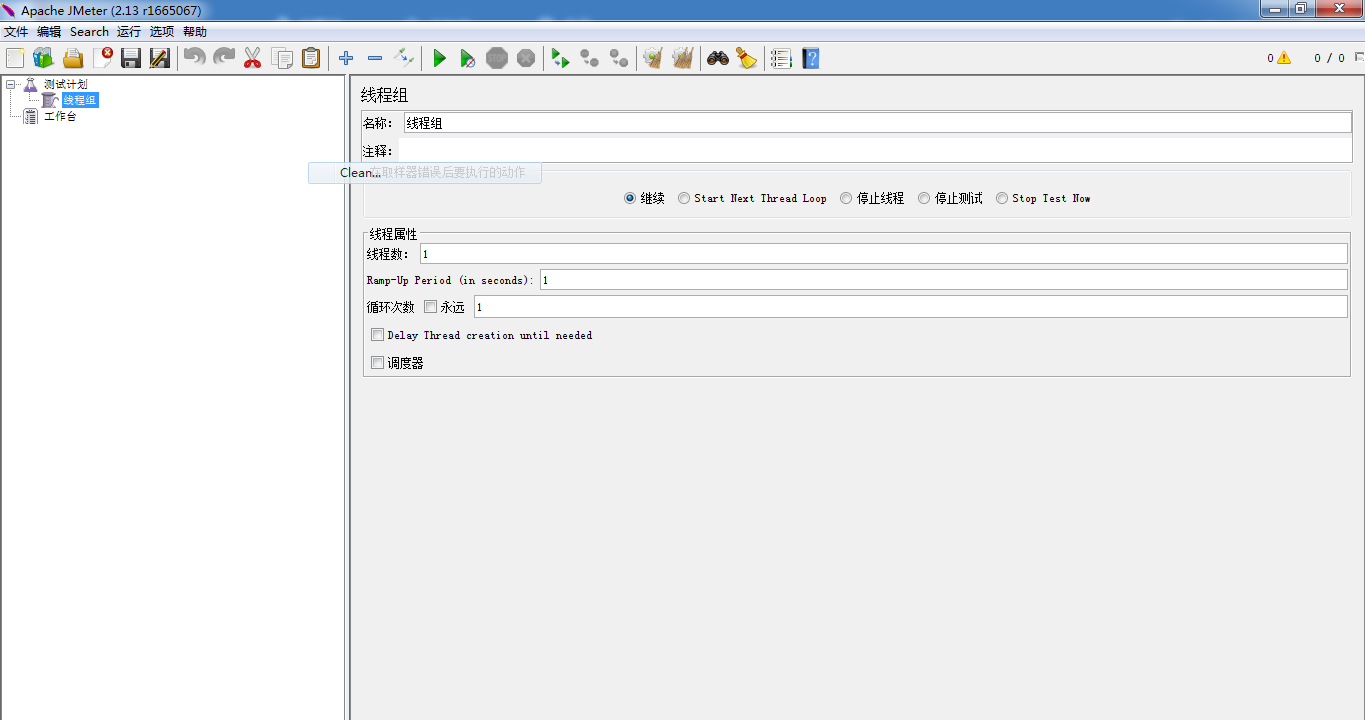Image resolution: width=1365 pixels, height=720 pixels.
Task: Create a new test plan via toolbar
Action: 15,58
